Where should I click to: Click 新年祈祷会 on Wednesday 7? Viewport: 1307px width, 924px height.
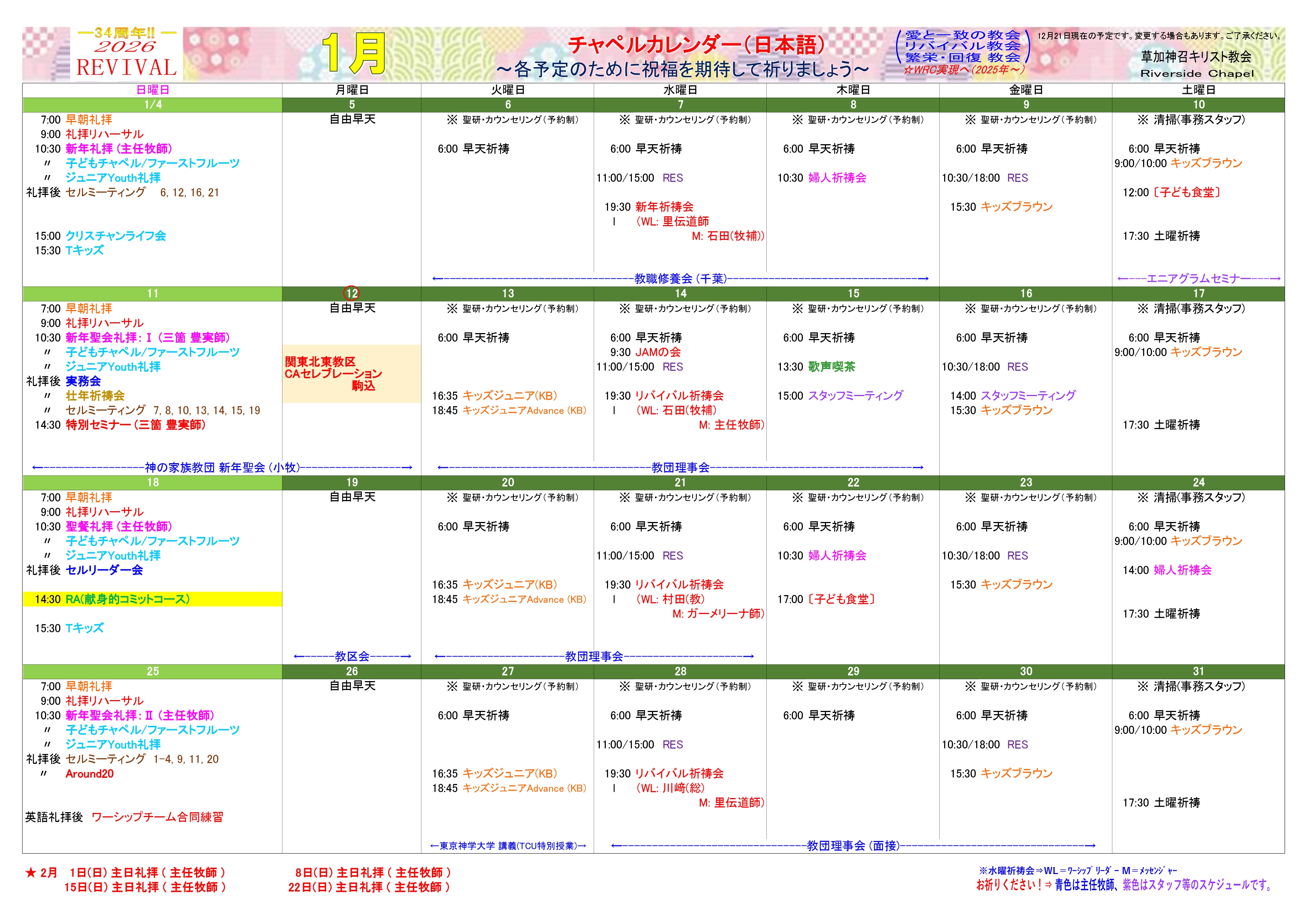point(664,207)
